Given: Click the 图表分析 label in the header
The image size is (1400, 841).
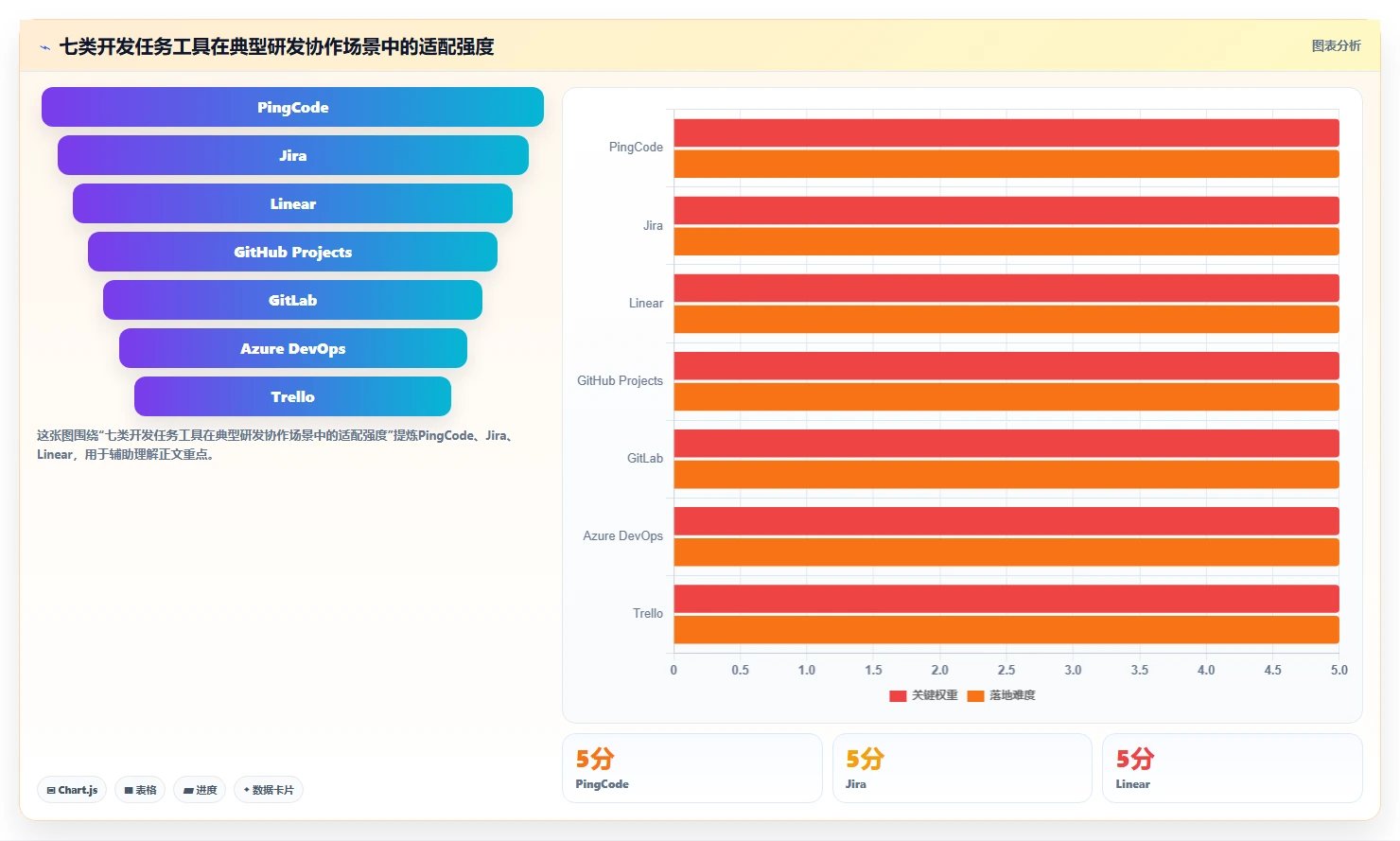Looking at the screenshot, I should (1336, 45).
